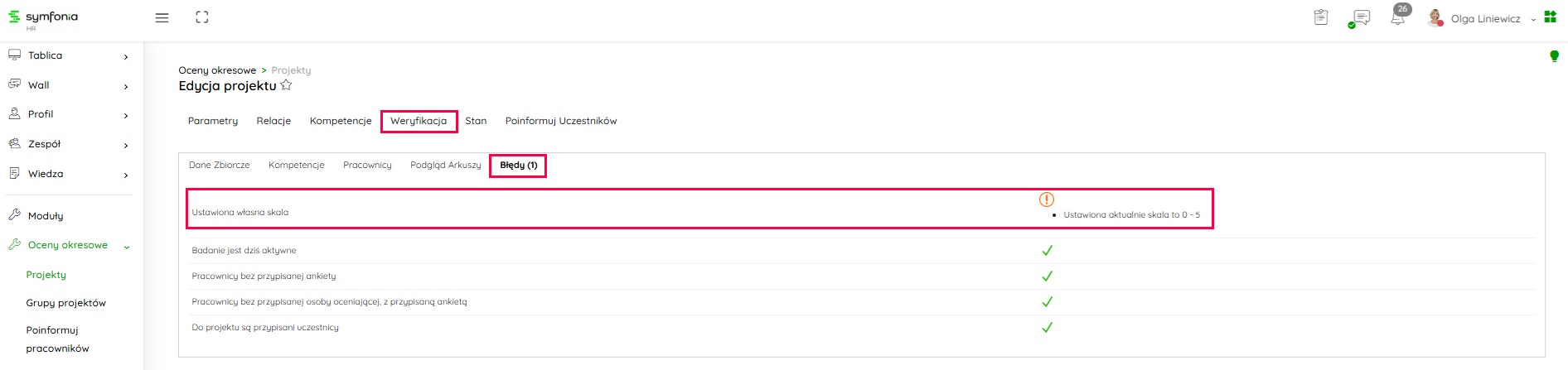Open the Stan tab
The image size is (1568, 370).
[x=476, y=121]
